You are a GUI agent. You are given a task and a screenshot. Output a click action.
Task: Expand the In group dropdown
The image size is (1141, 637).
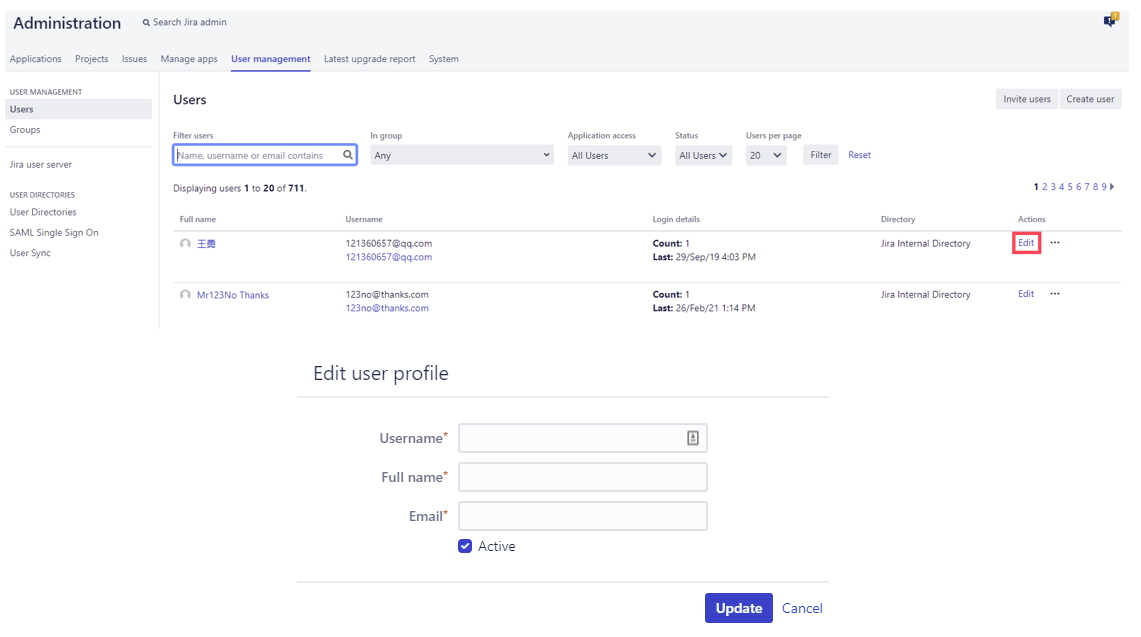point(461,156)
